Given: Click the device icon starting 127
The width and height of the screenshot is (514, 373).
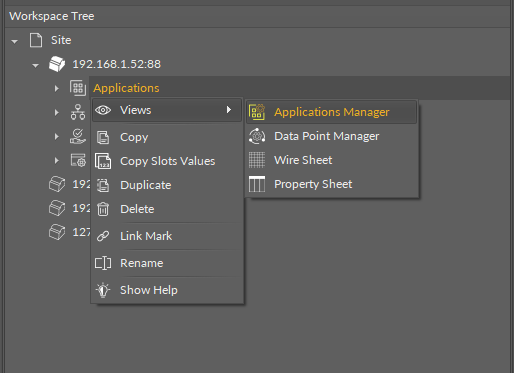Looking at the screenshot, I should click(x=57, y=232).
